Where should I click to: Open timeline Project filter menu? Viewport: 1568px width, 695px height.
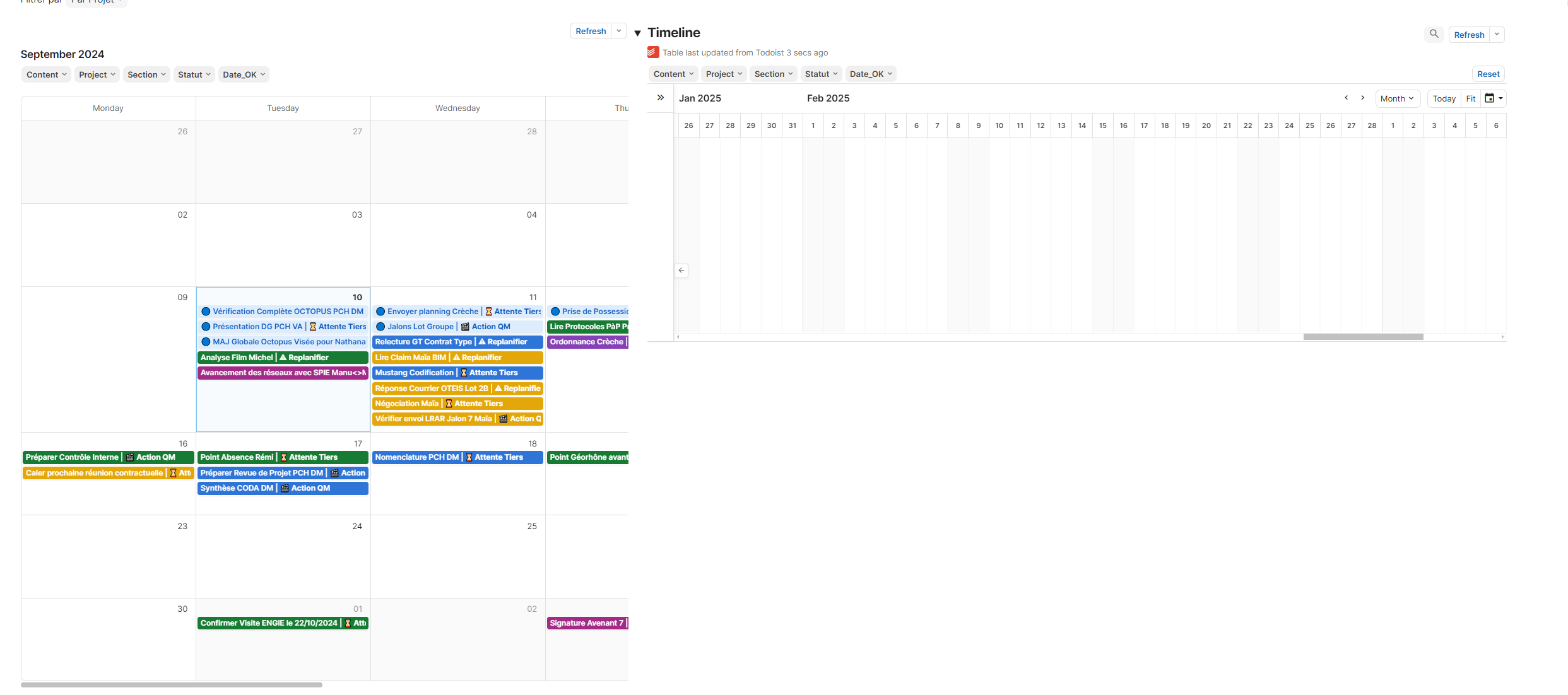(723, 74)
